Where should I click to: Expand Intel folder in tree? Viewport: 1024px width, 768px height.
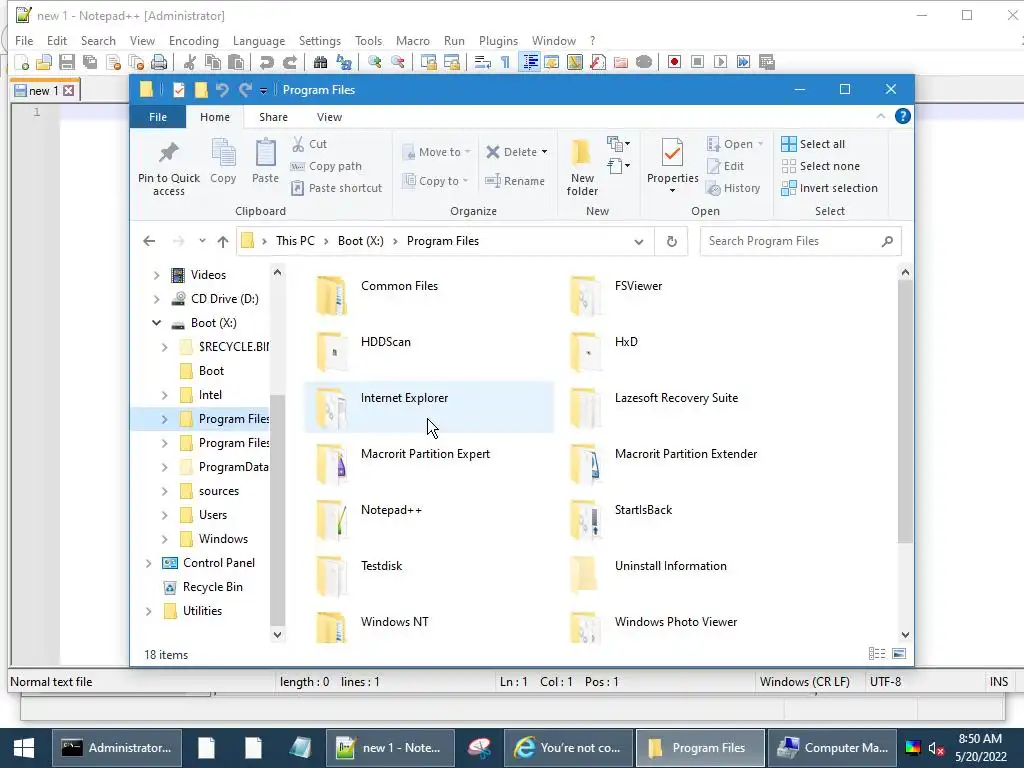[x=165, y=395]
